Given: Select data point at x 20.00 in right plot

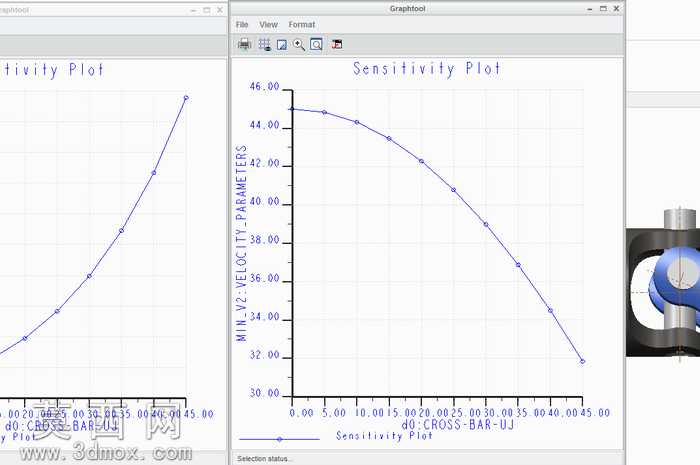Looking at the screenshot, I should coord(421,161).
